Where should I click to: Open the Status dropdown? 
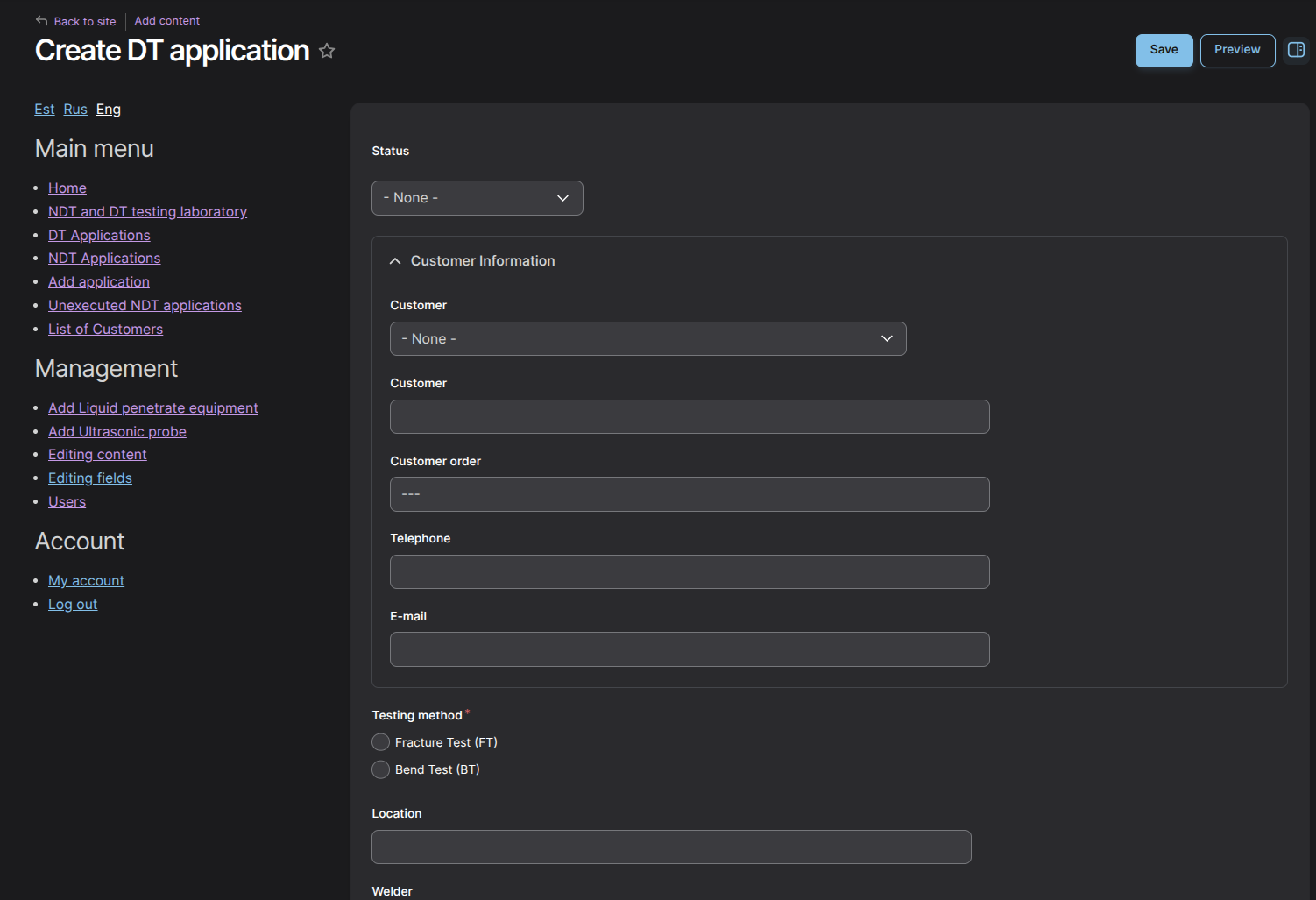[x=477, y=198]
